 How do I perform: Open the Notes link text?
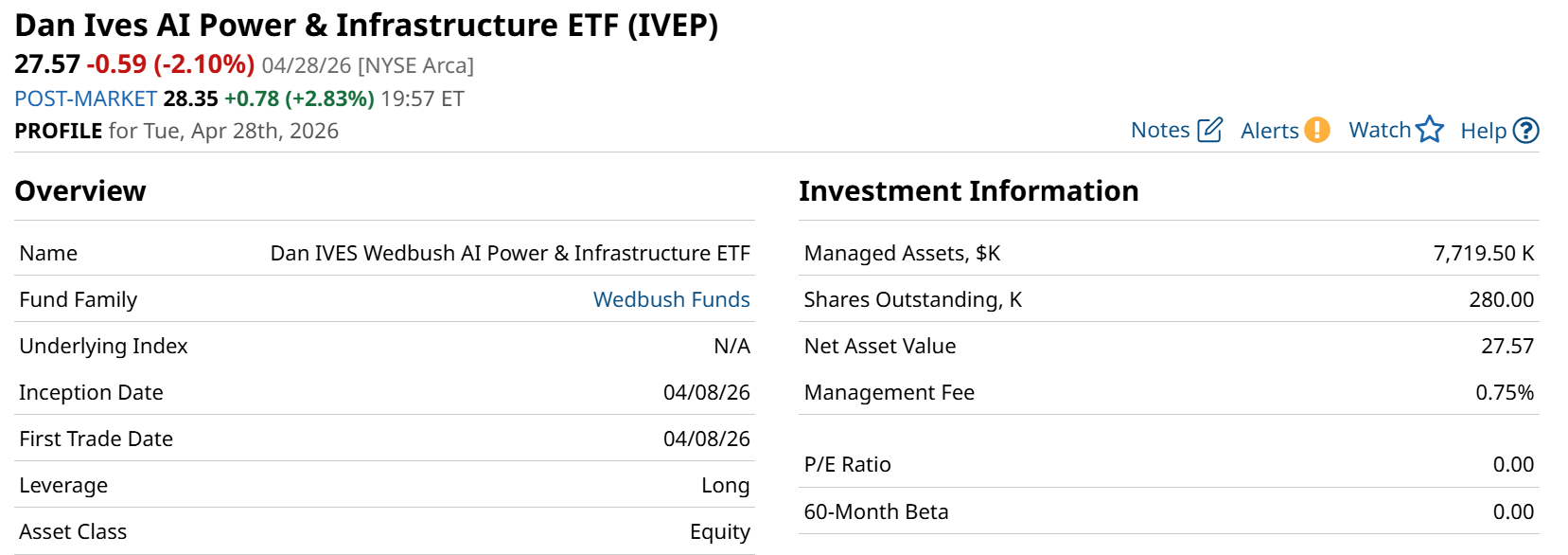(1160, 131)
